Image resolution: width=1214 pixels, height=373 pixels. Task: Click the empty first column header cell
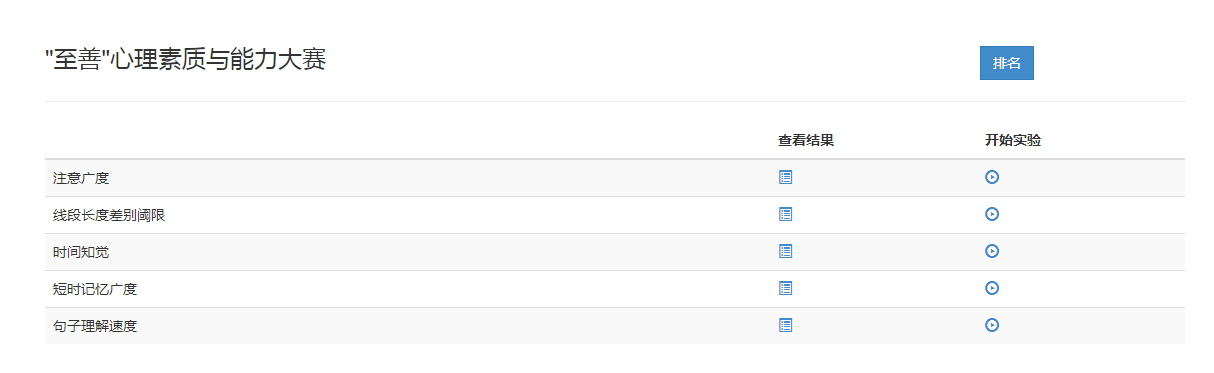coord(407,141)
